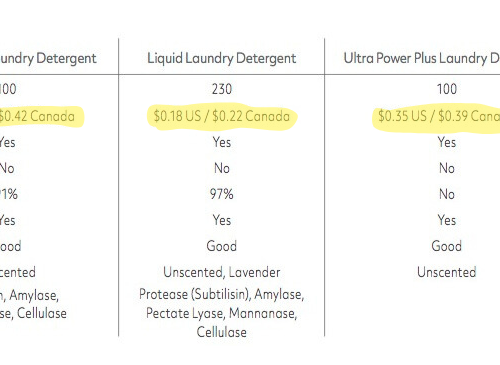Select 'Good' in the Ultra Power Plus column
This screenshot has width=500, height=365.
pyautogui.click(x=447, y=246)
